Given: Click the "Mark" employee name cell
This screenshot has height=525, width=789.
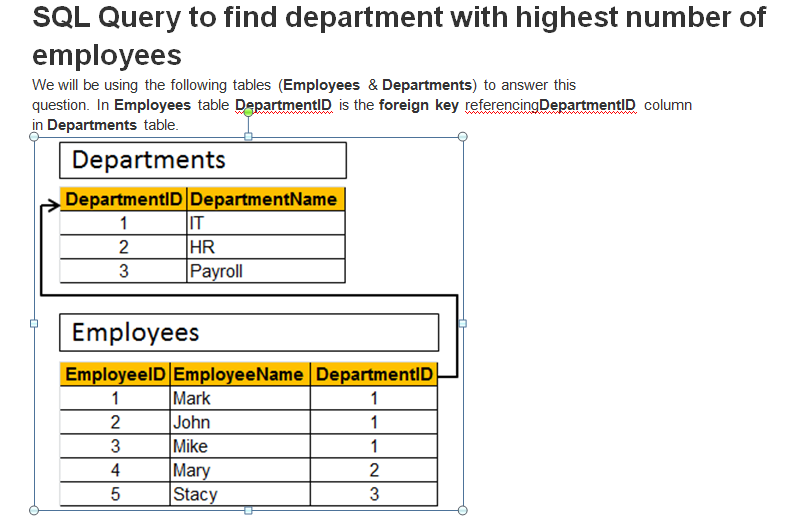Looking at the screenshot, I should pos(240,398).
